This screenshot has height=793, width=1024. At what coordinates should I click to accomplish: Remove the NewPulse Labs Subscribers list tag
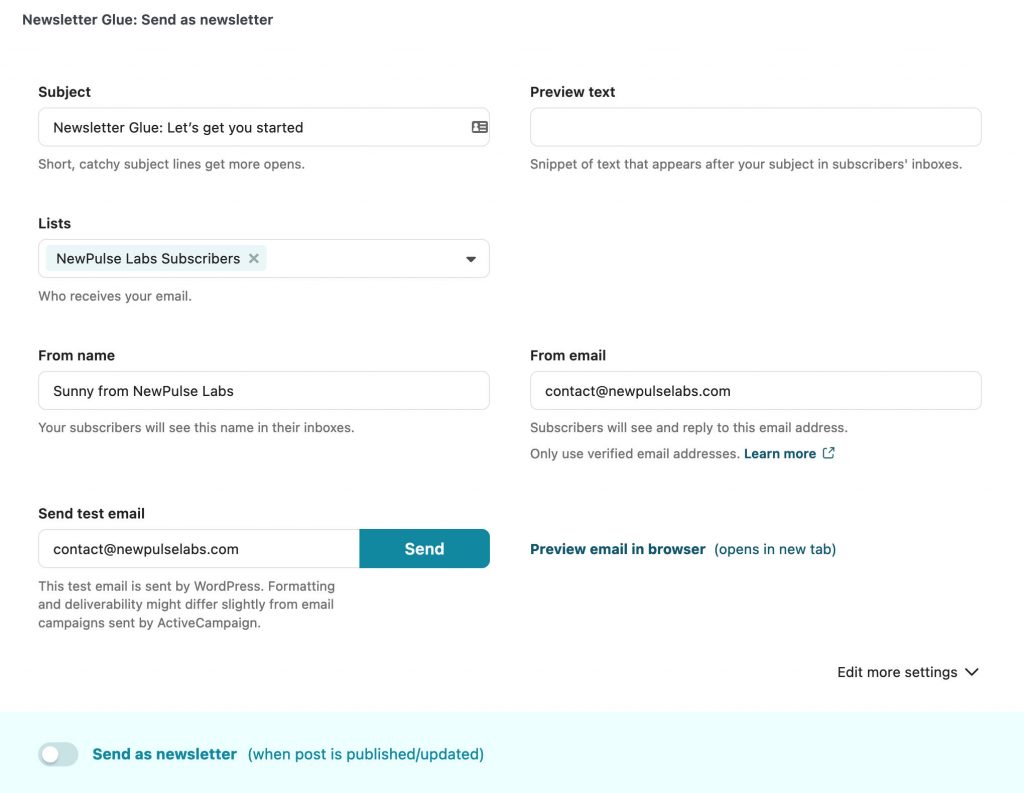(x=254, y=258)
